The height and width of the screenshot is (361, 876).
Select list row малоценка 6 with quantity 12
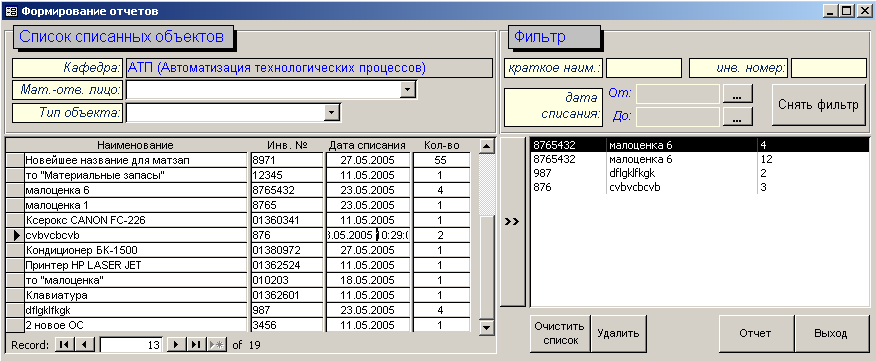(x=699, y=159)
